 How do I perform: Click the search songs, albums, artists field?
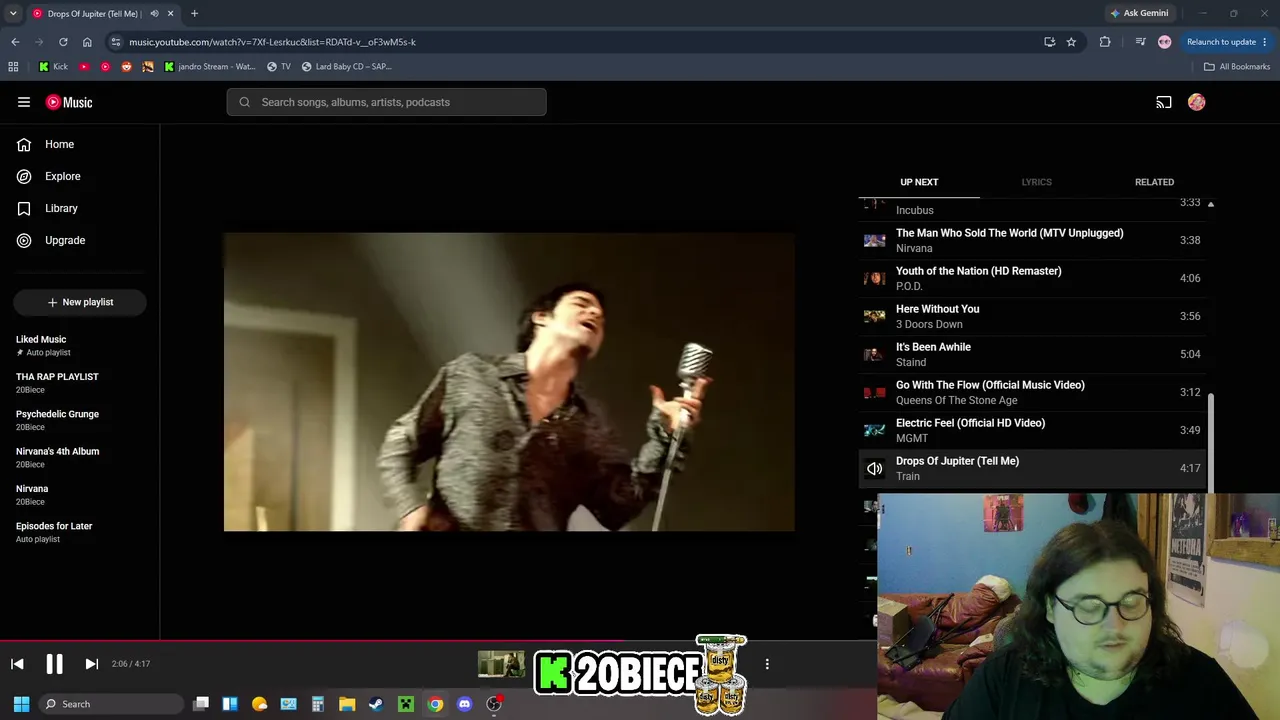[386, 102]
